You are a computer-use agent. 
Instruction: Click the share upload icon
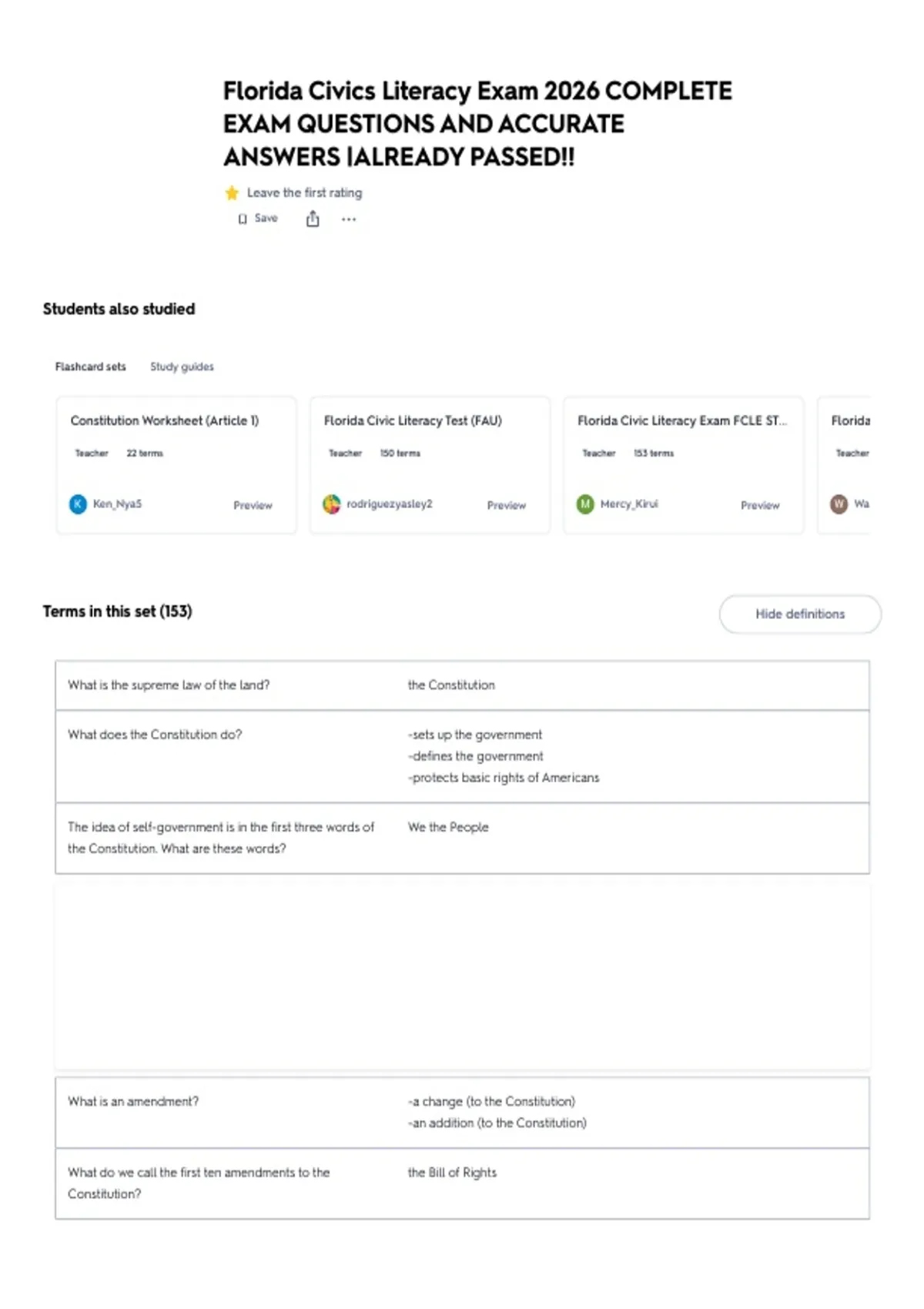click(313, 219)
